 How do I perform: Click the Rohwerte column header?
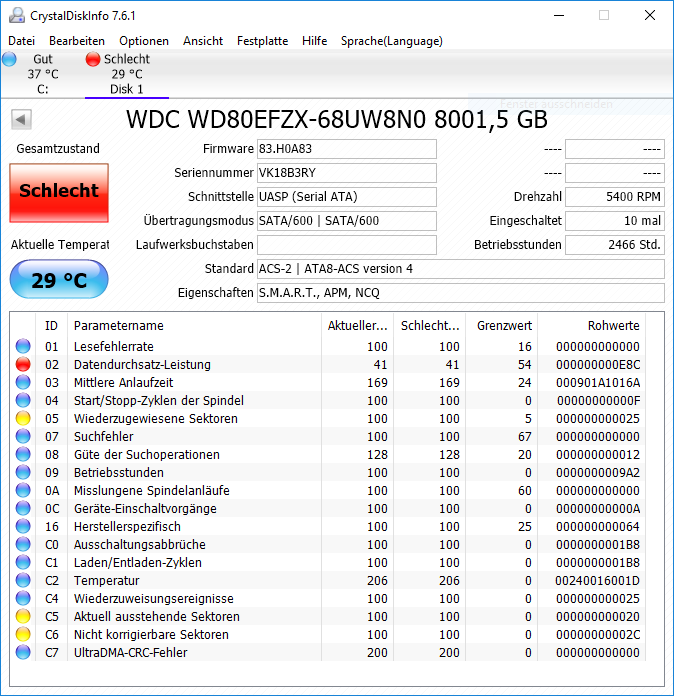[x=592, y=325]
